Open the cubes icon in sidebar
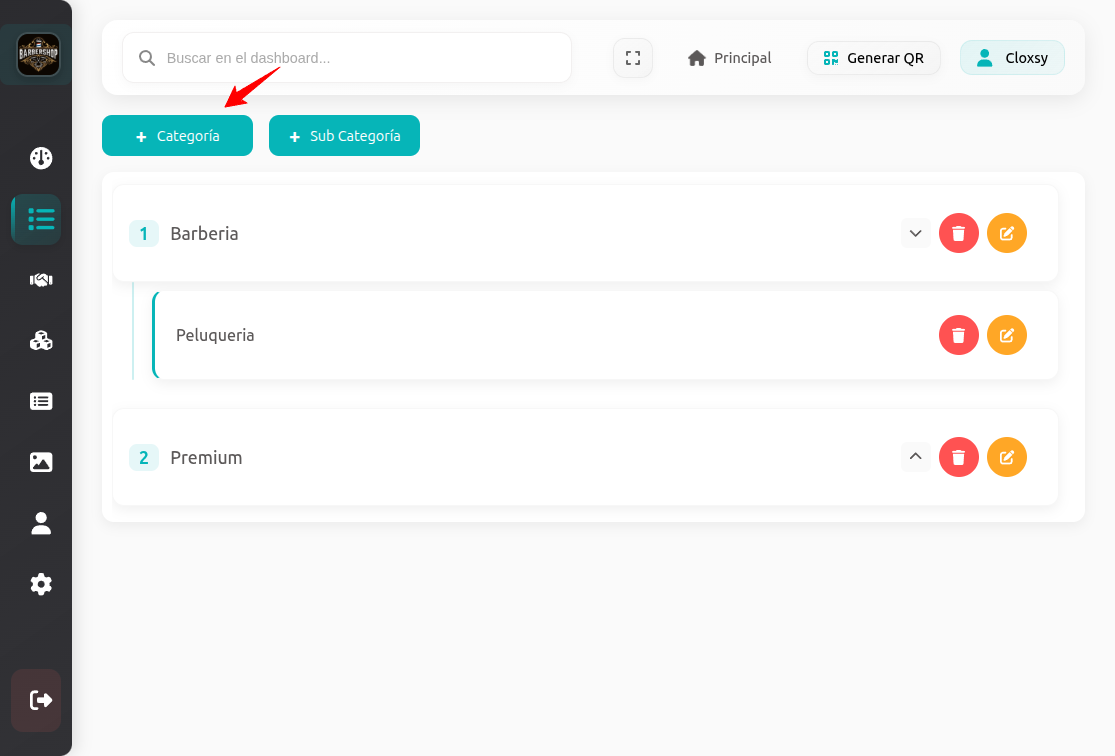 pyautogui.click(x=41, y=341)
